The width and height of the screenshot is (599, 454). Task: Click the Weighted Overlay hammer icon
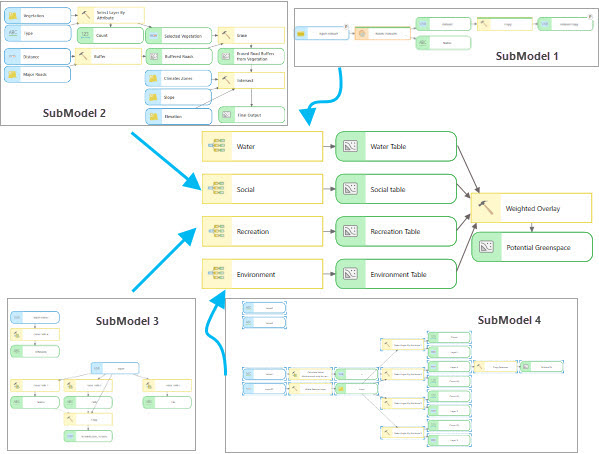click(486, 208)
